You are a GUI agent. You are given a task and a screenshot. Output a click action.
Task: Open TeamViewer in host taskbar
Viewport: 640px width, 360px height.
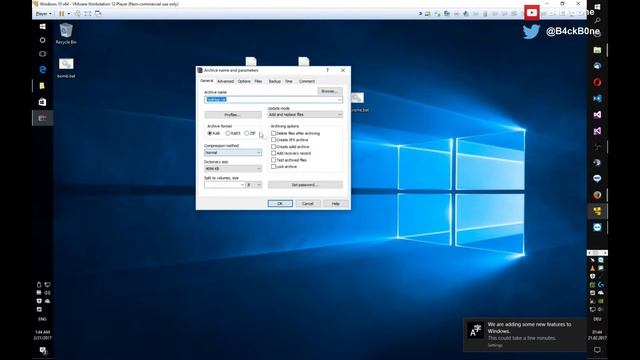597,227
